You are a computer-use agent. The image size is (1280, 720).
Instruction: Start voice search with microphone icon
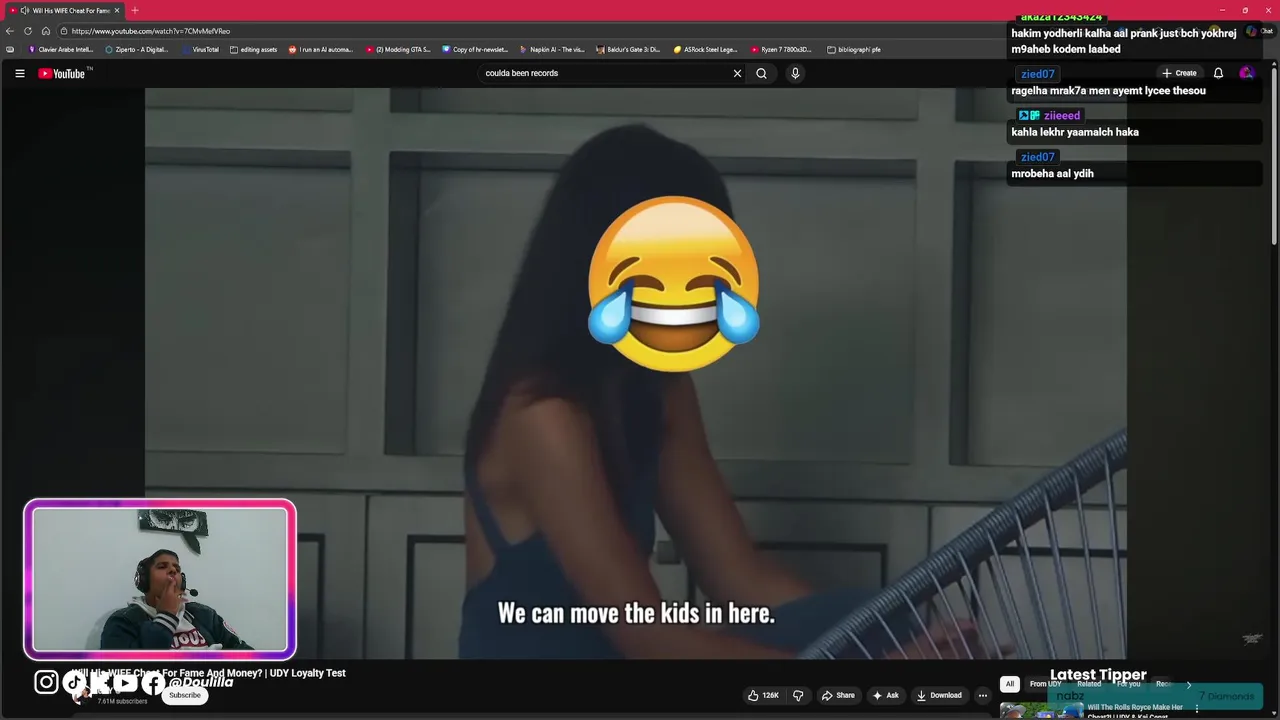795,73
